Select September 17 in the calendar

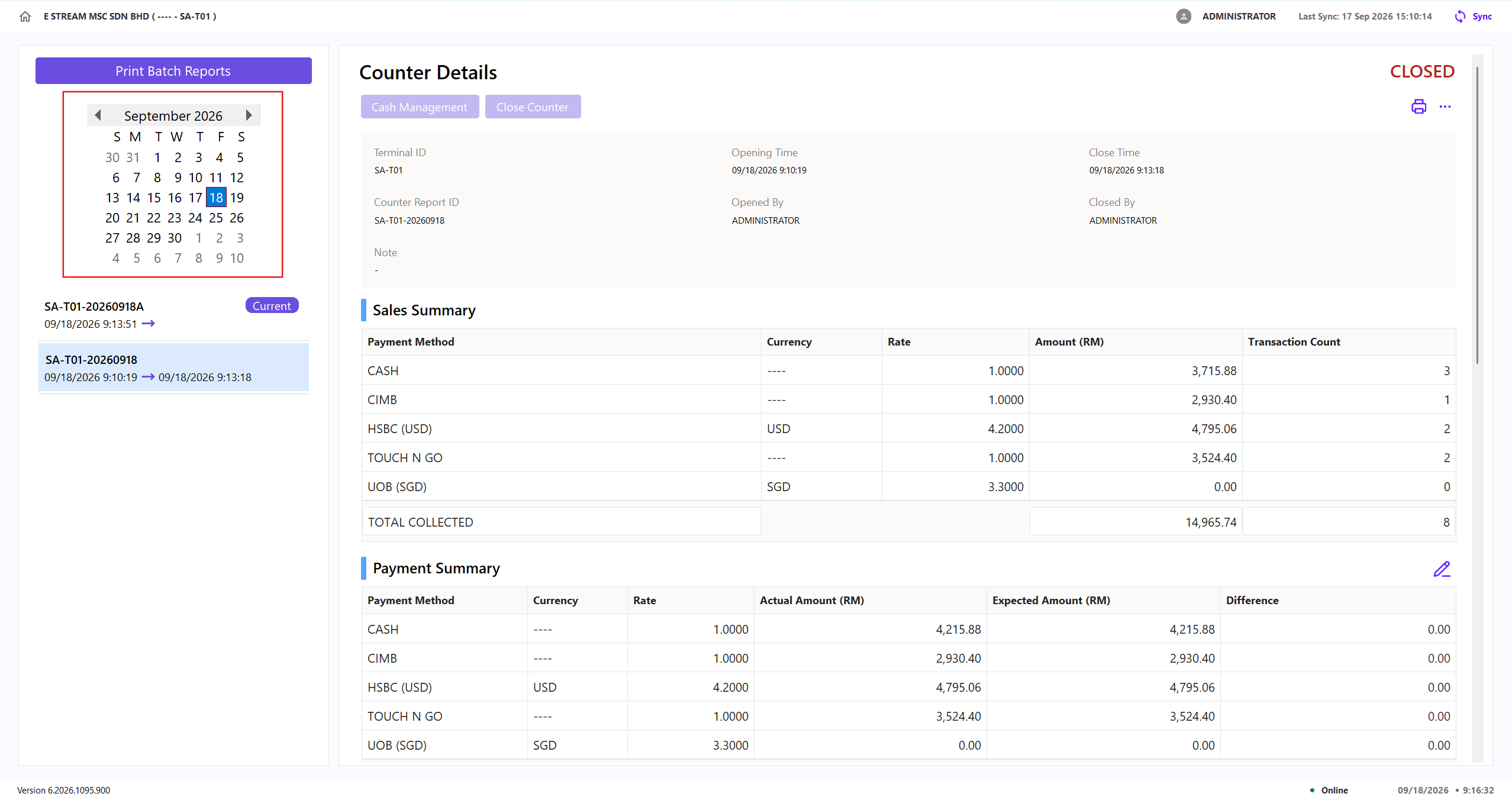pos(195,198)
